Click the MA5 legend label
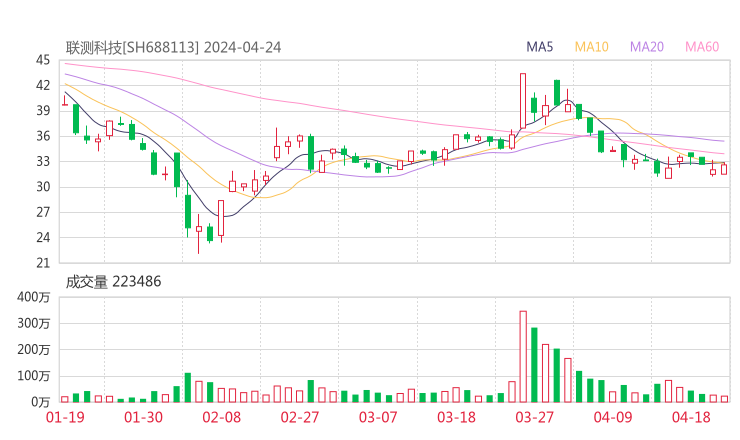Viewport: 740px width, 440px height. pos(539,47)
